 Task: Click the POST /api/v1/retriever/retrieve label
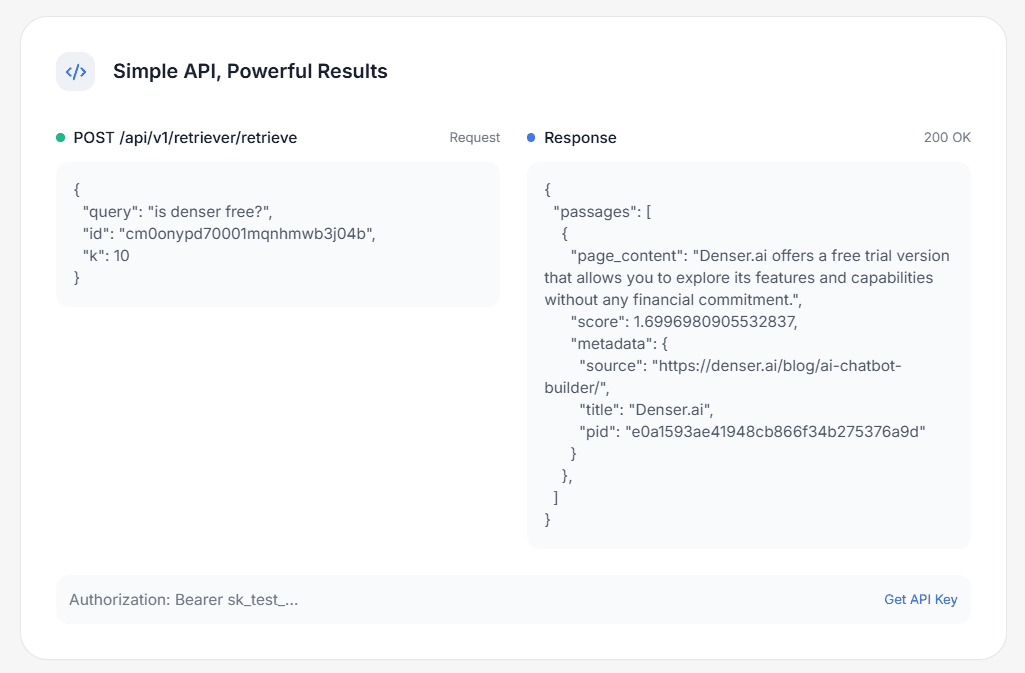tap(185, 138)
